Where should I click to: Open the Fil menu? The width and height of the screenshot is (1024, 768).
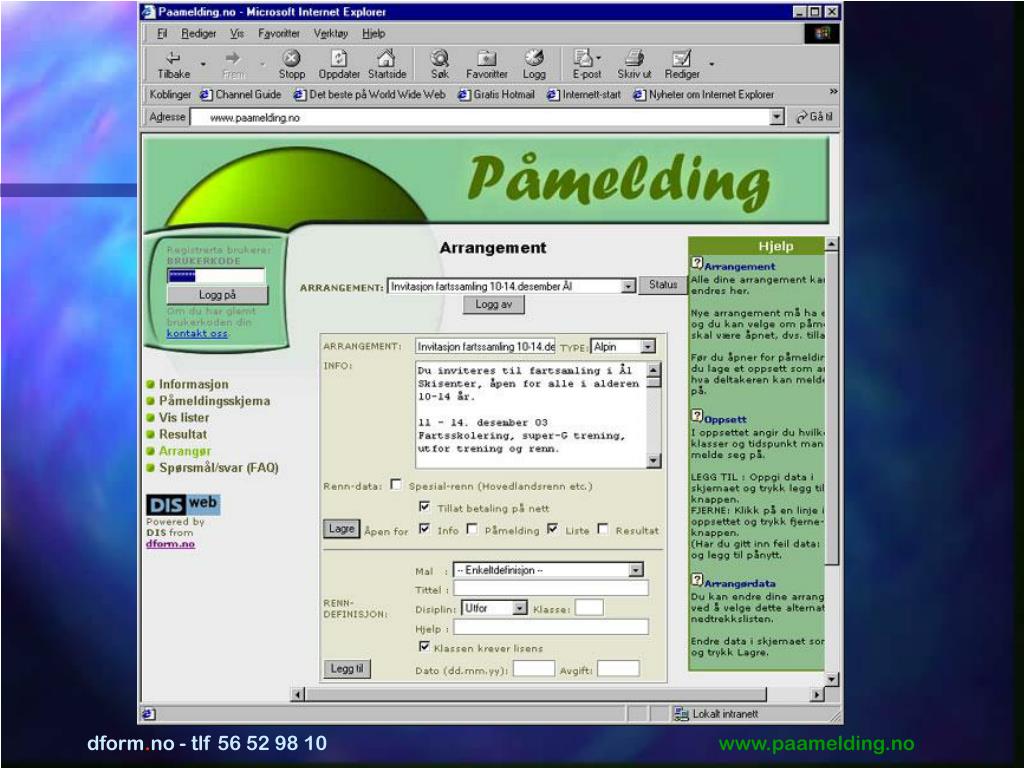pyautogui.click(x=162, y=33)
